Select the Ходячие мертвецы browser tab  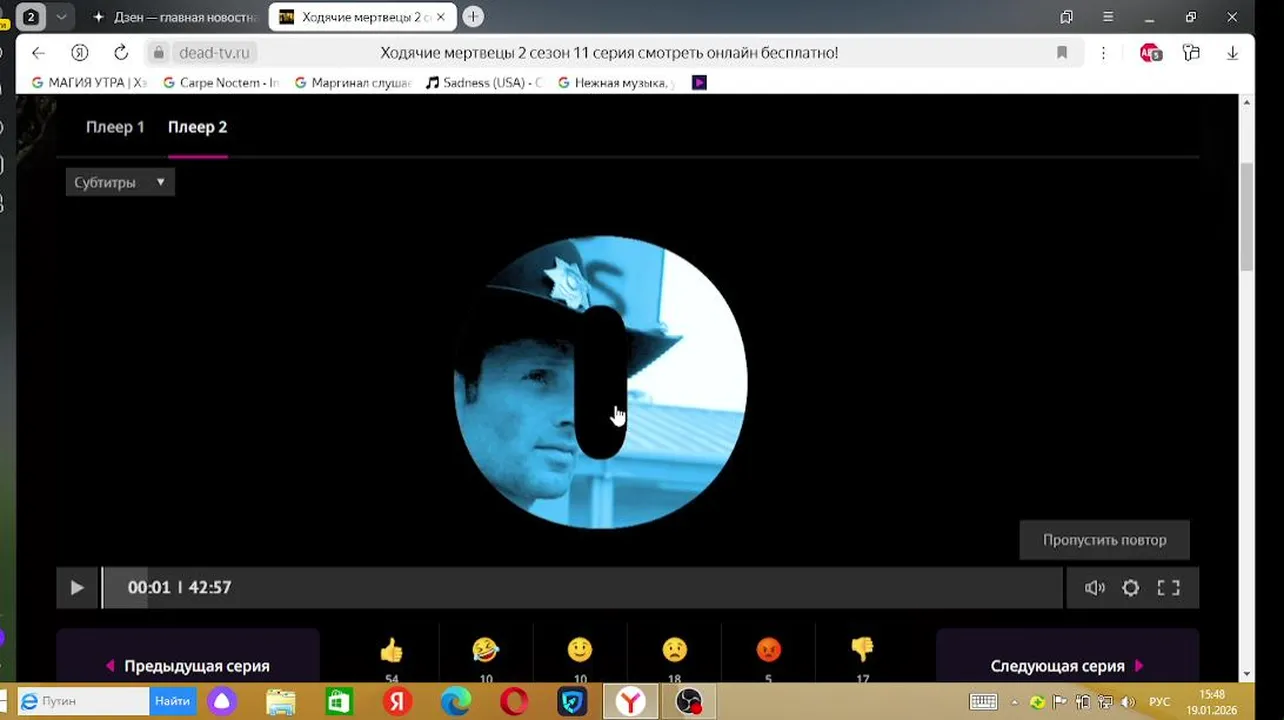tap(363, 17)
